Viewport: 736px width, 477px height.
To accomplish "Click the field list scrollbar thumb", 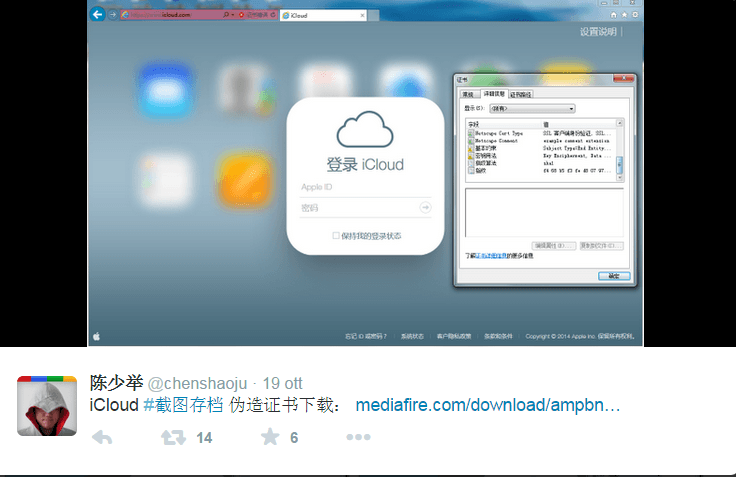I will (620, 164).
